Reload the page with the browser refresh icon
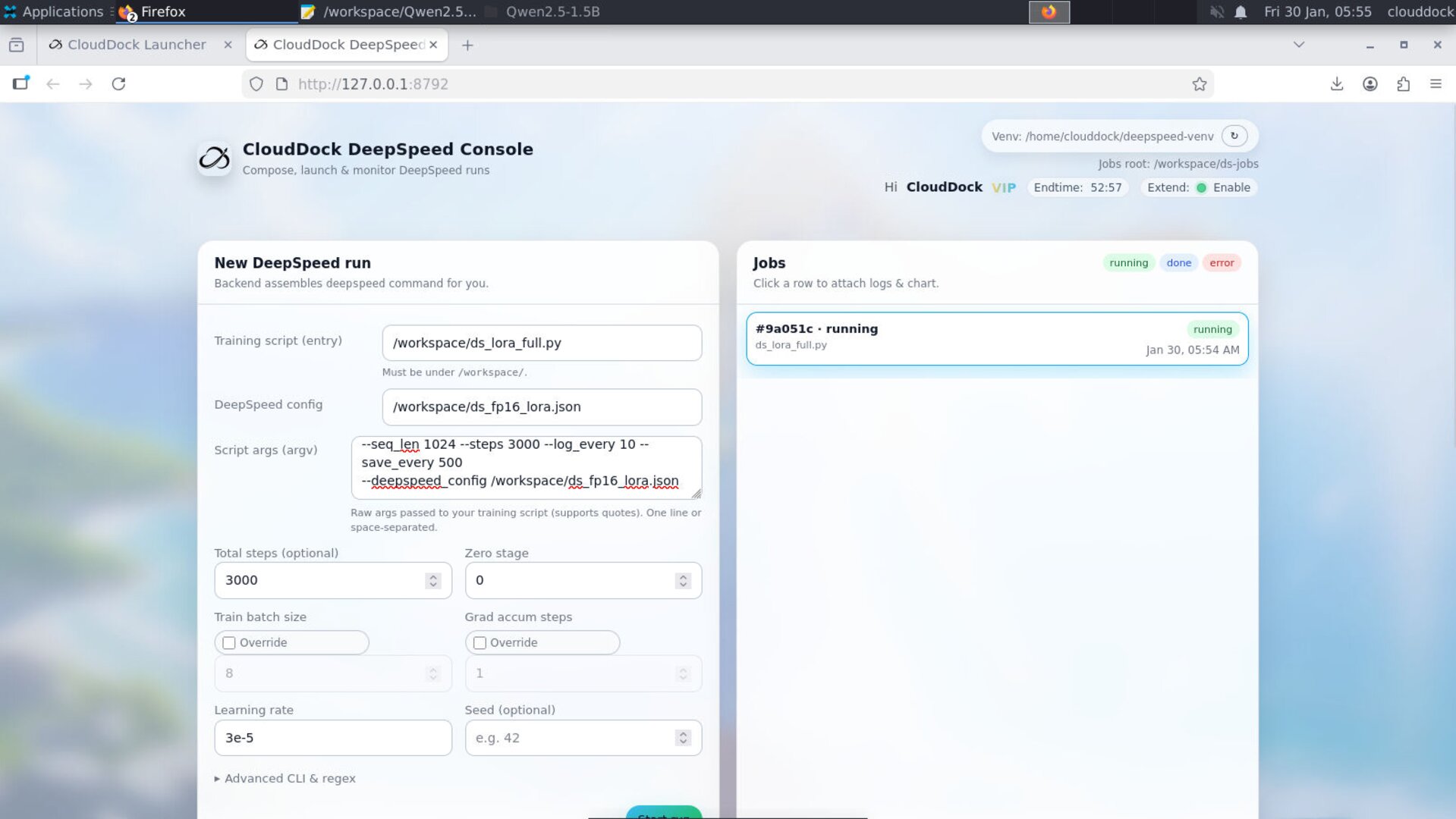Viewport: 1456px width, 819px height. coord(118,84)
